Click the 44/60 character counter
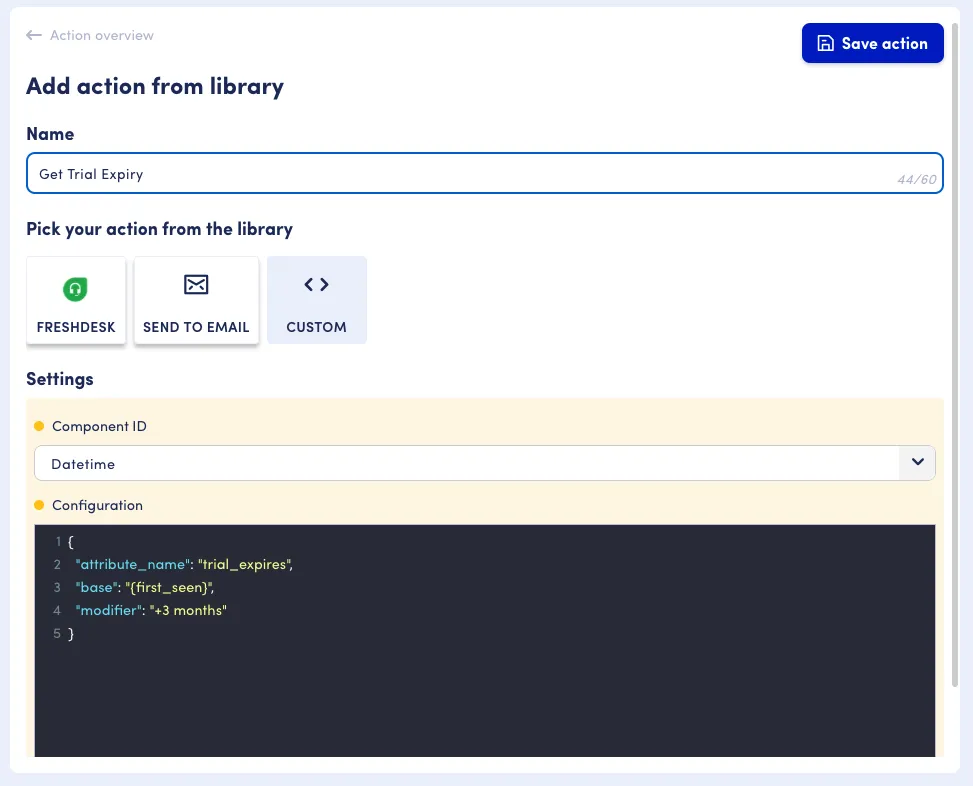This screenshot has height=786, width=973. pyautogui.click(x=917, y=179)
